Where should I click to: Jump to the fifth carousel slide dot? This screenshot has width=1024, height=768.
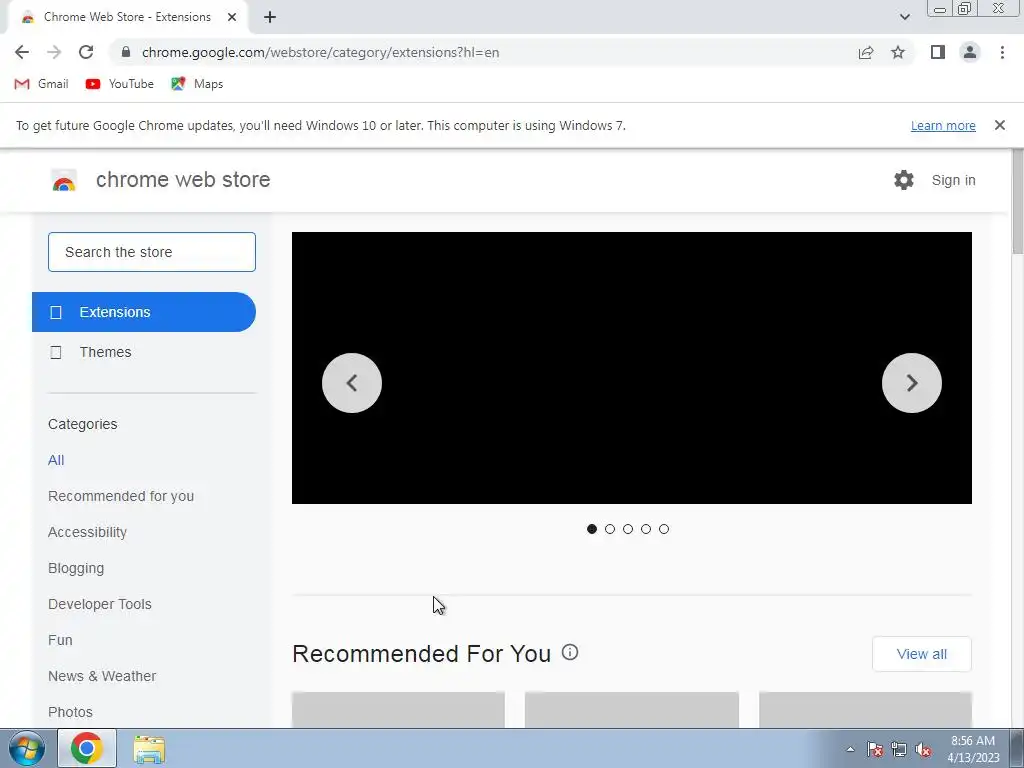(664, 529)
